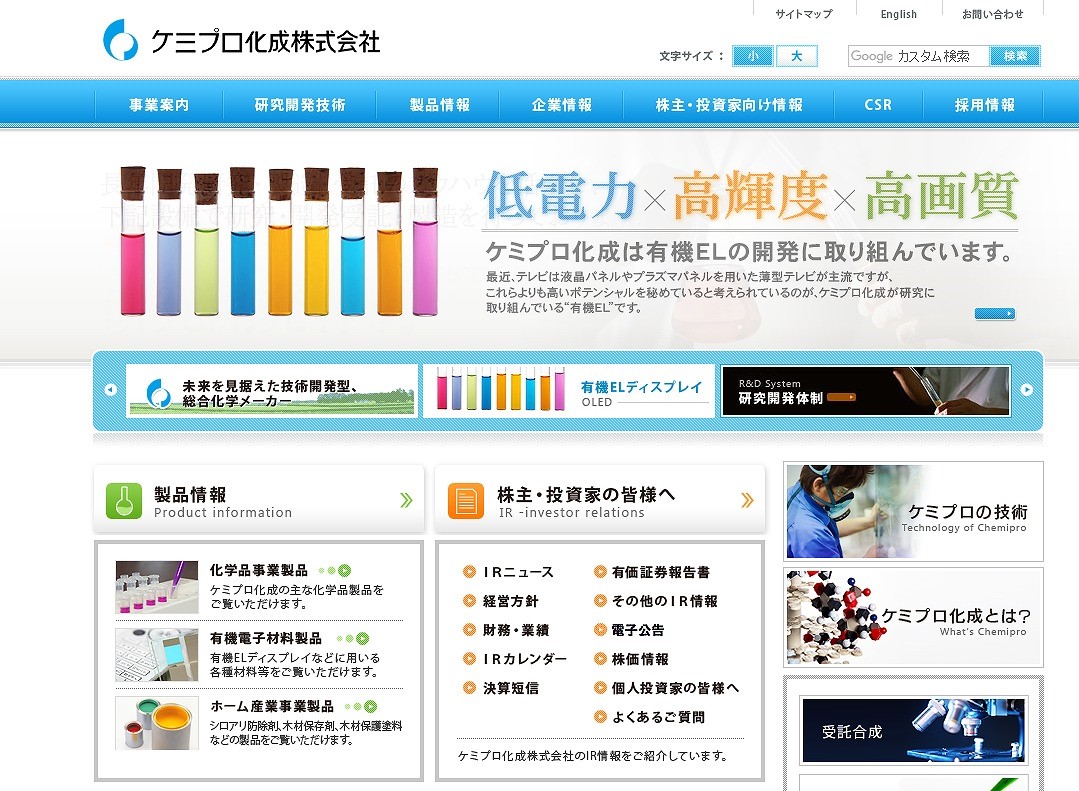Click the orange bullet icon beside 経営方針
The image size is (1079, 791).
[469, 600]
